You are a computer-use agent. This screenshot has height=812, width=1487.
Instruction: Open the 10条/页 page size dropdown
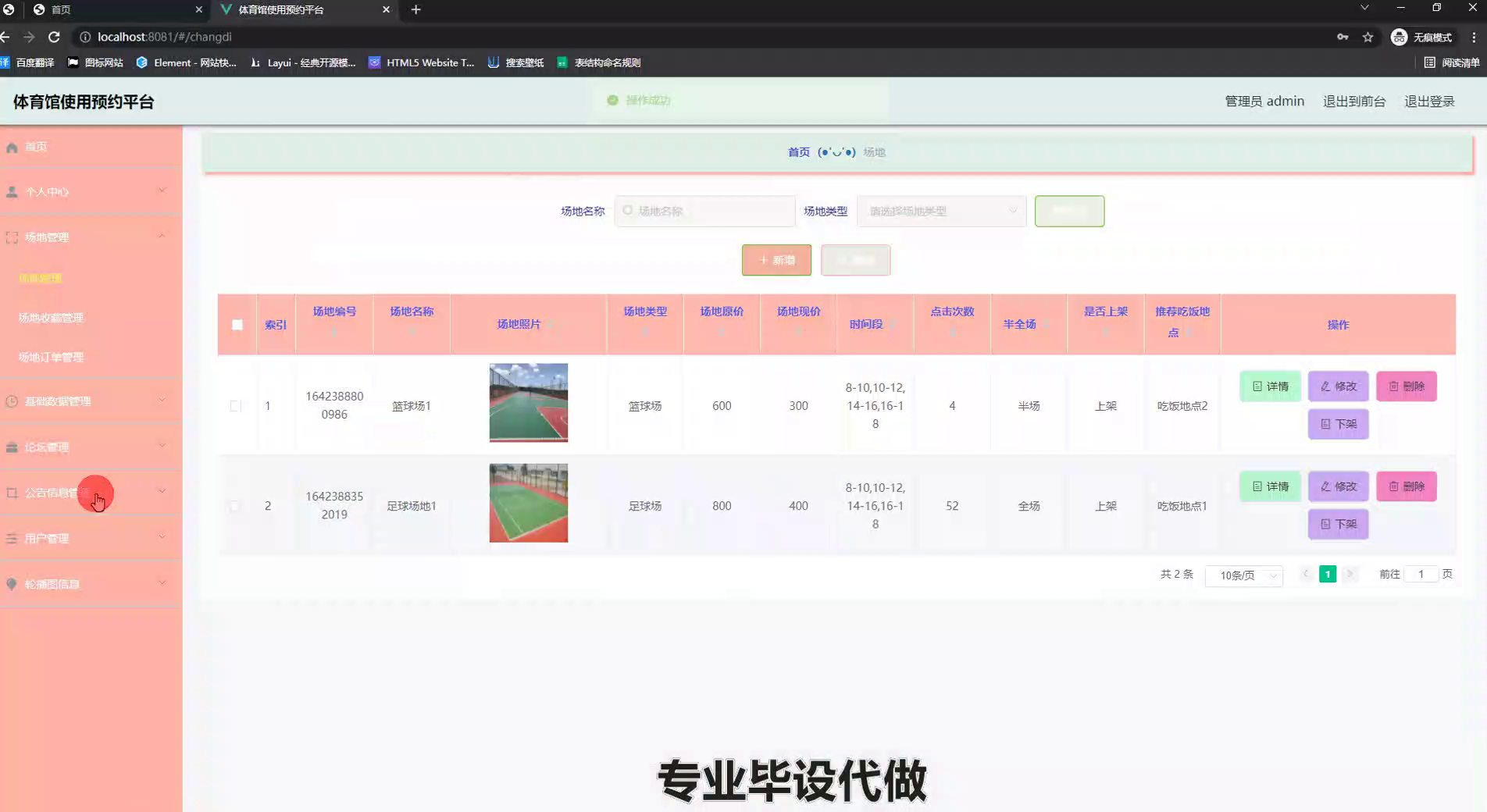[1244, 575]
